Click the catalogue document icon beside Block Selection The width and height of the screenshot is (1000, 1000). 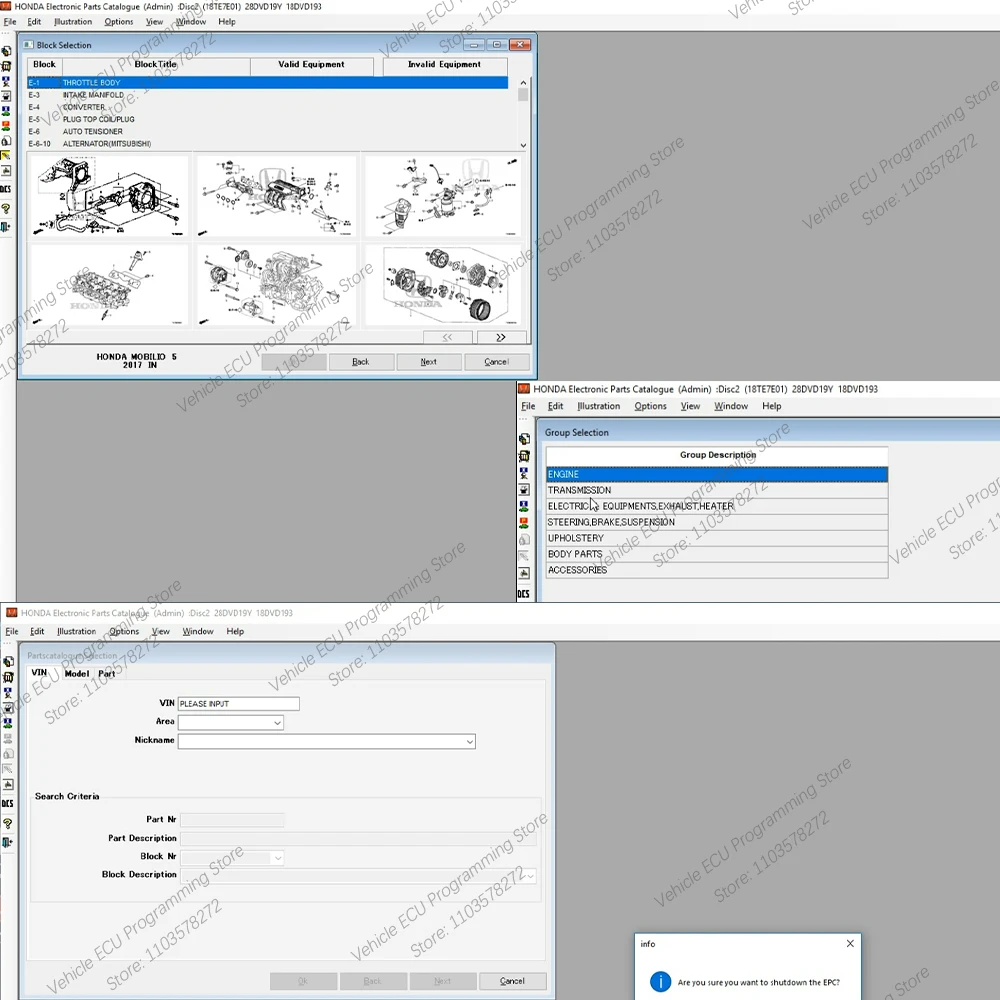tap(6, 51)
